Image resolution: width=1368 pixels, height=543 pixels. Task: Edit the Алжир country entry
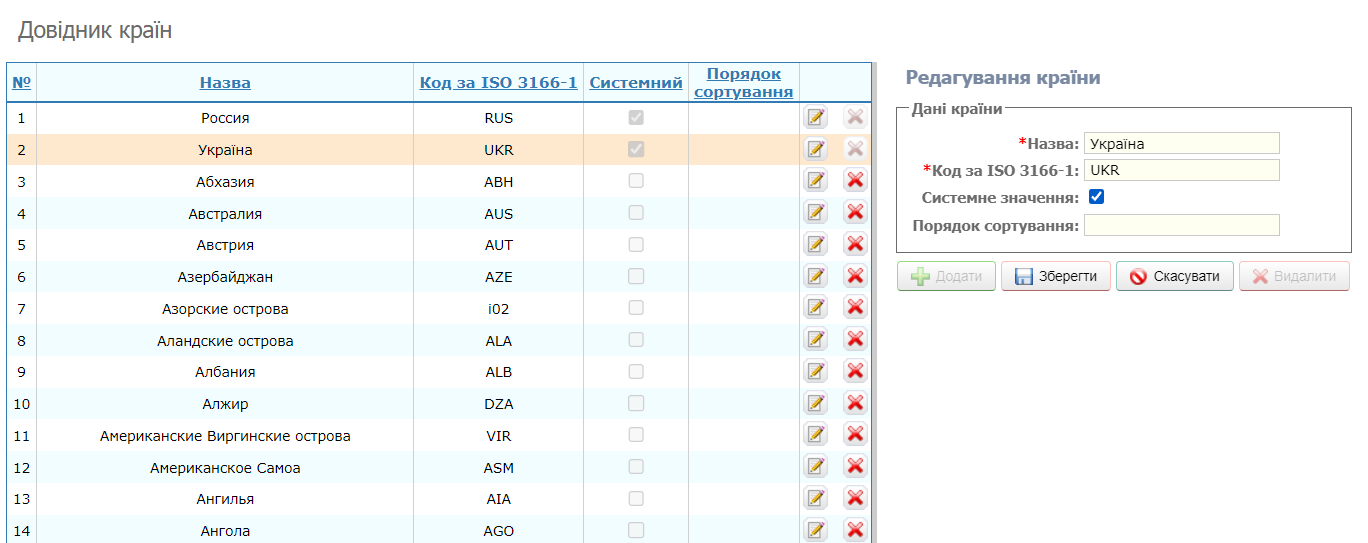click(816, 403)
